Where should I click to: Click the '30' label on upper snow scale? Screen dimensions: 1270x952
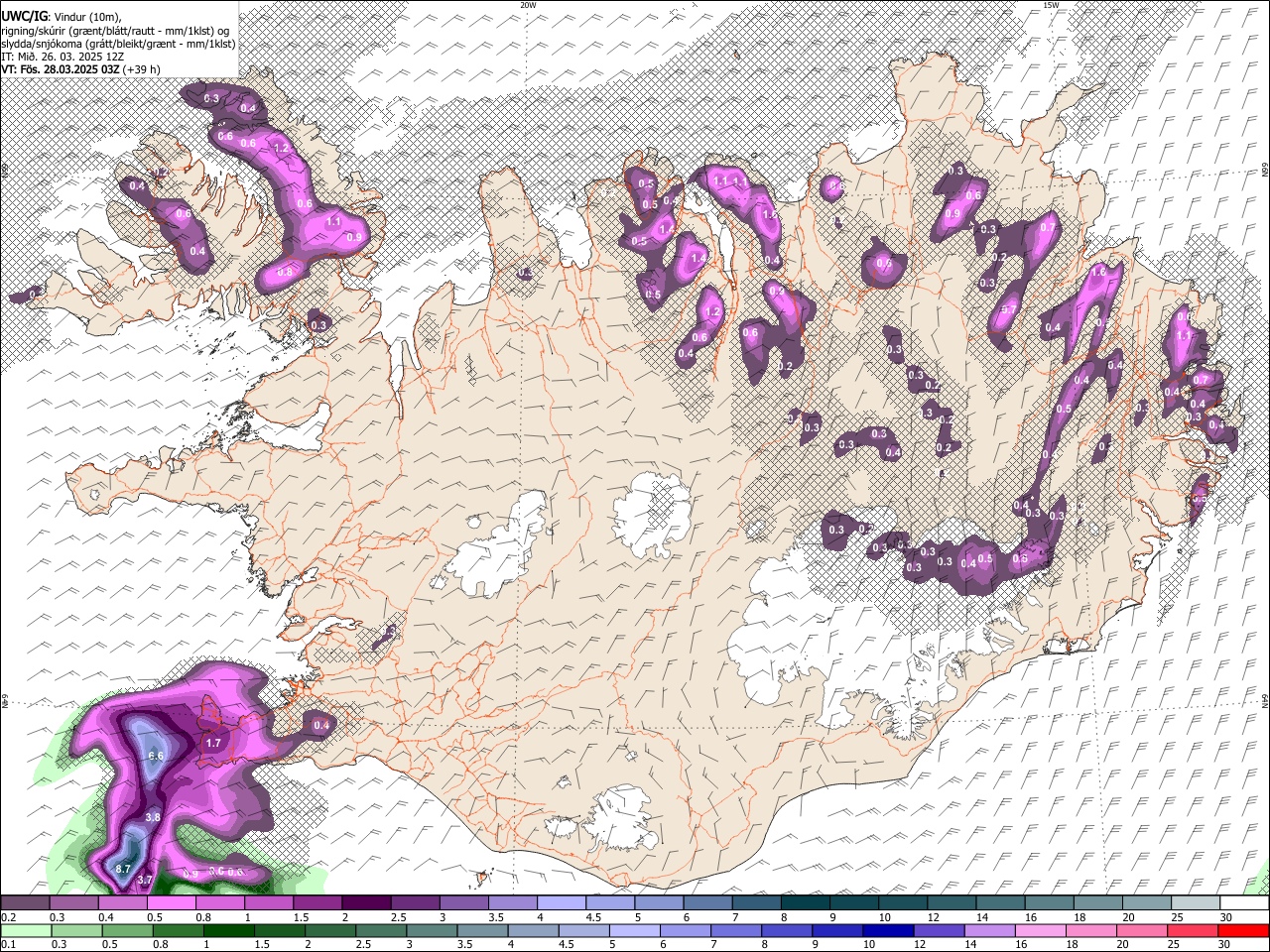pos(1226,917)
